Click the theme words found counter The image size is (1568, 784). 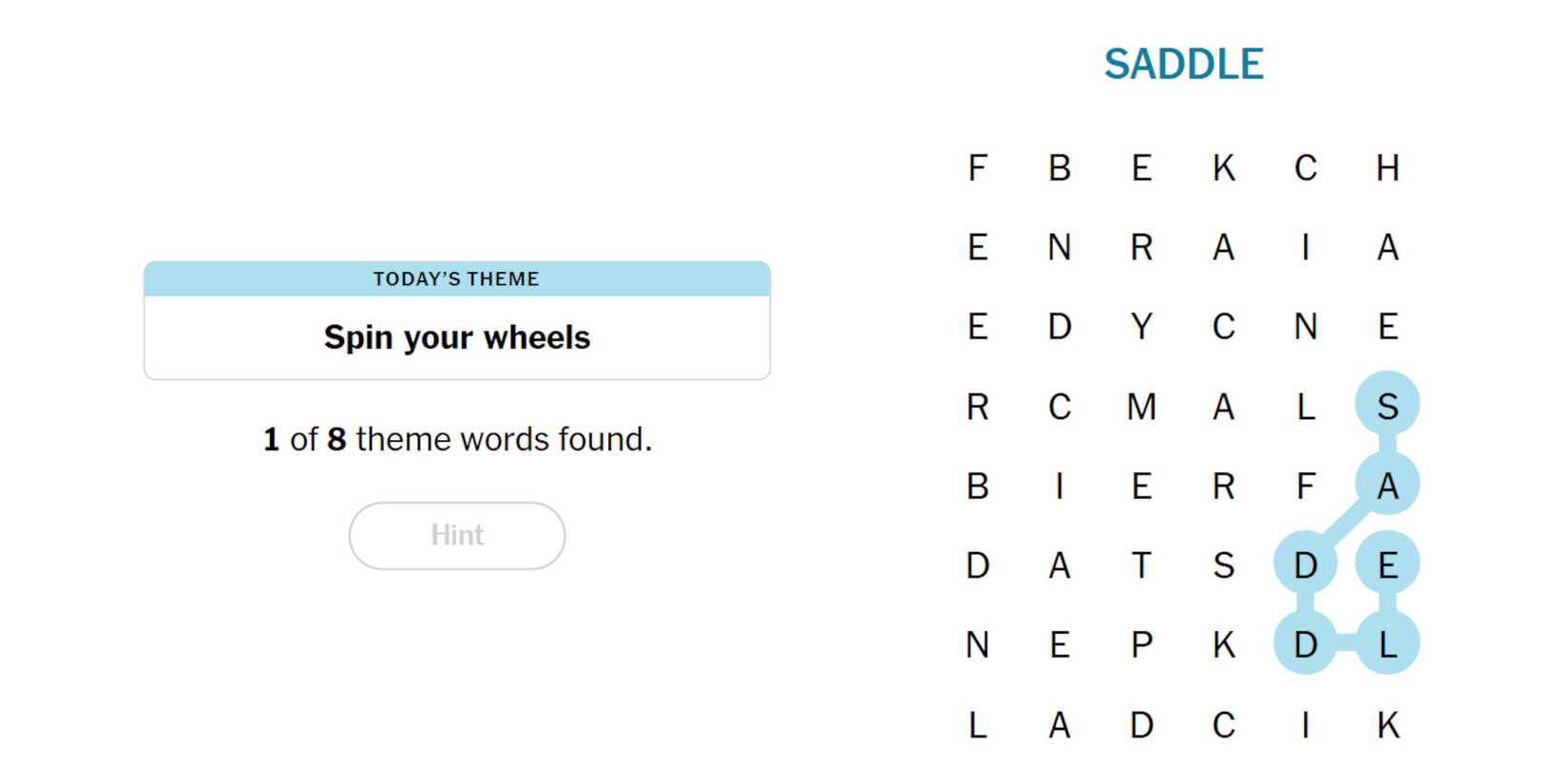click(x=457, y=439)
